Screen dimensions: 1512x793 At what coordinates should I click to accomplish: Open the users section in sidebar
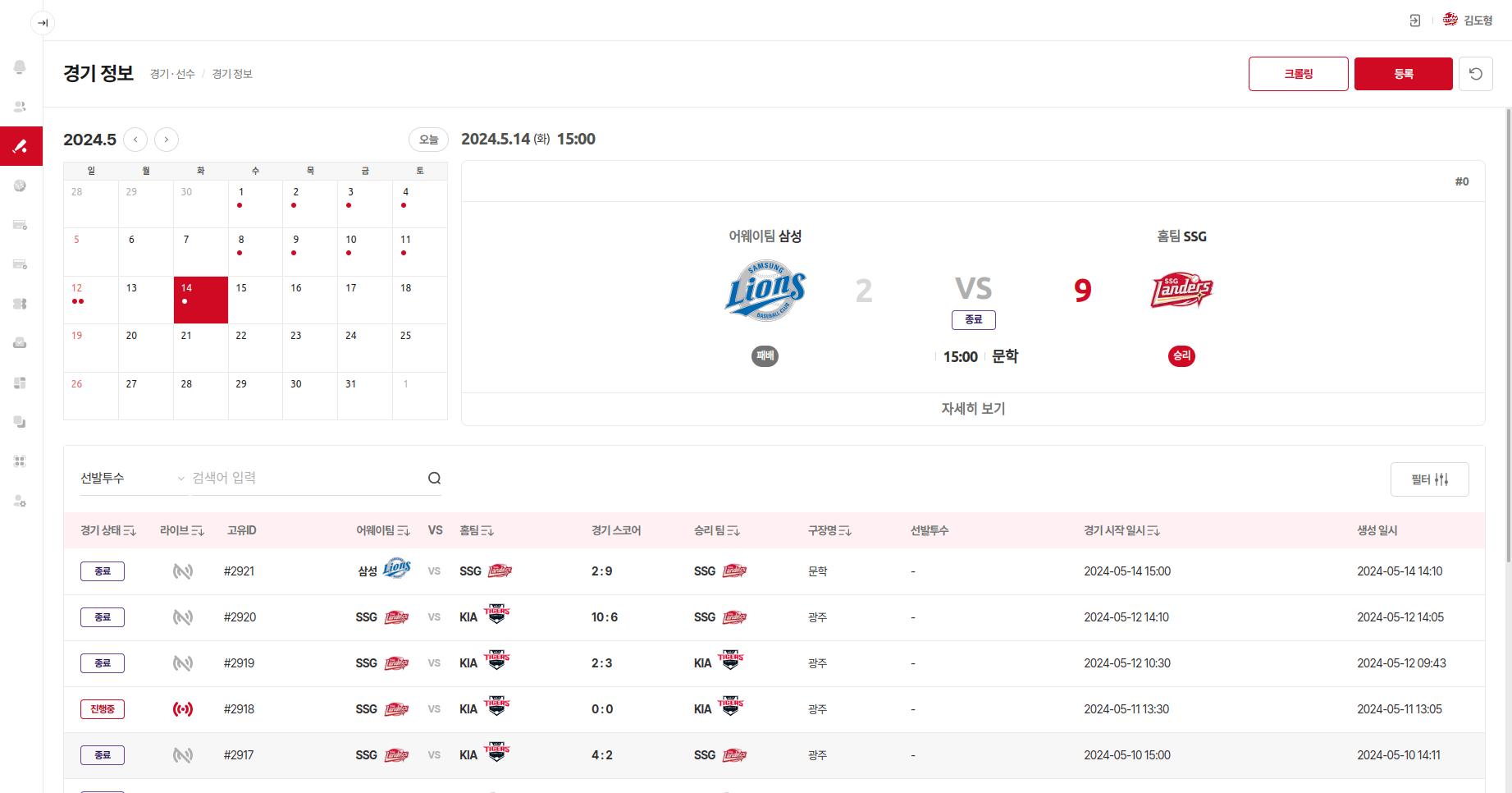[x=20, y=107]
